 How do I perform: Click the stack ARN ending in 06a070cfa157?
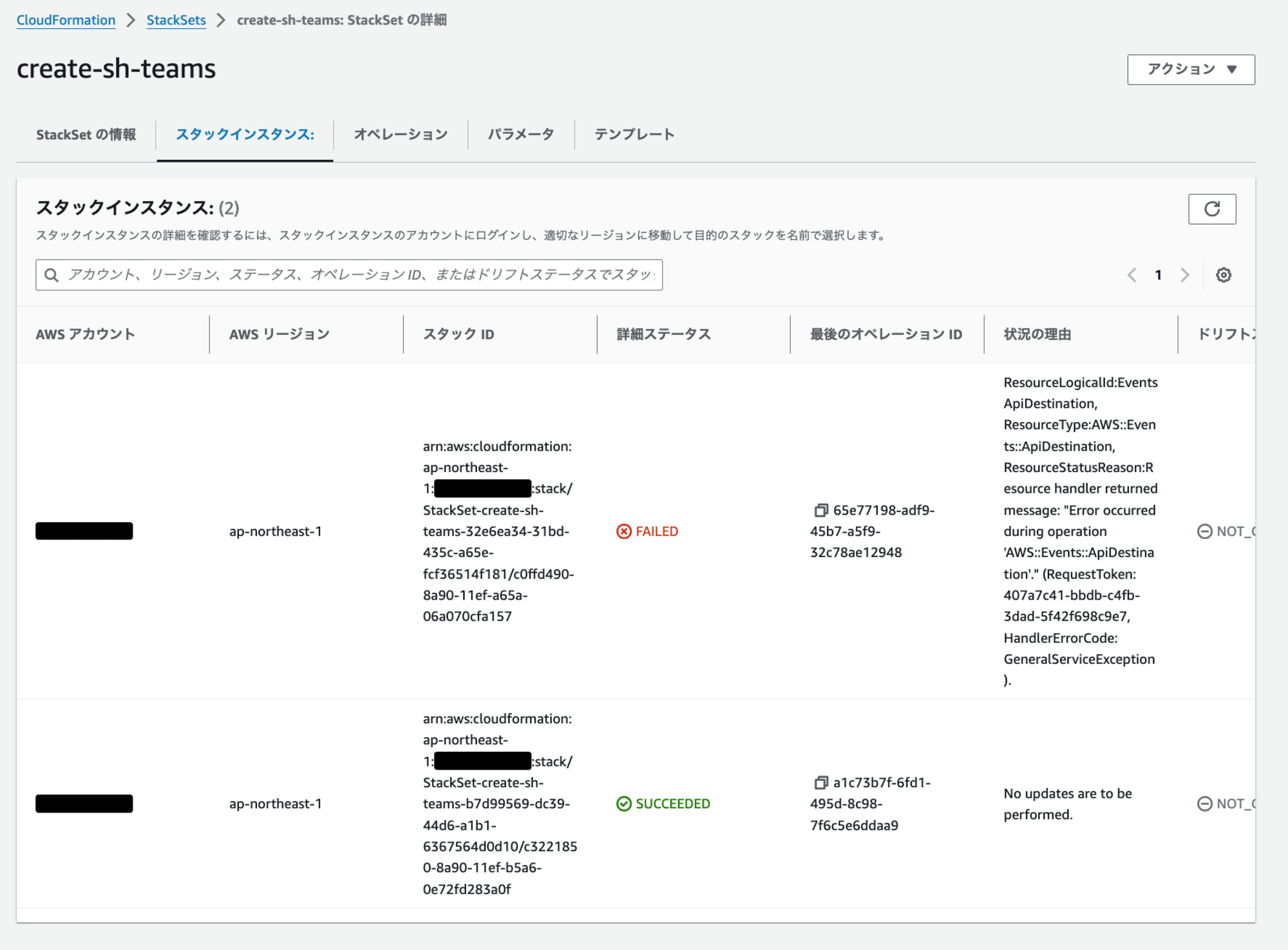coord(498,531)
